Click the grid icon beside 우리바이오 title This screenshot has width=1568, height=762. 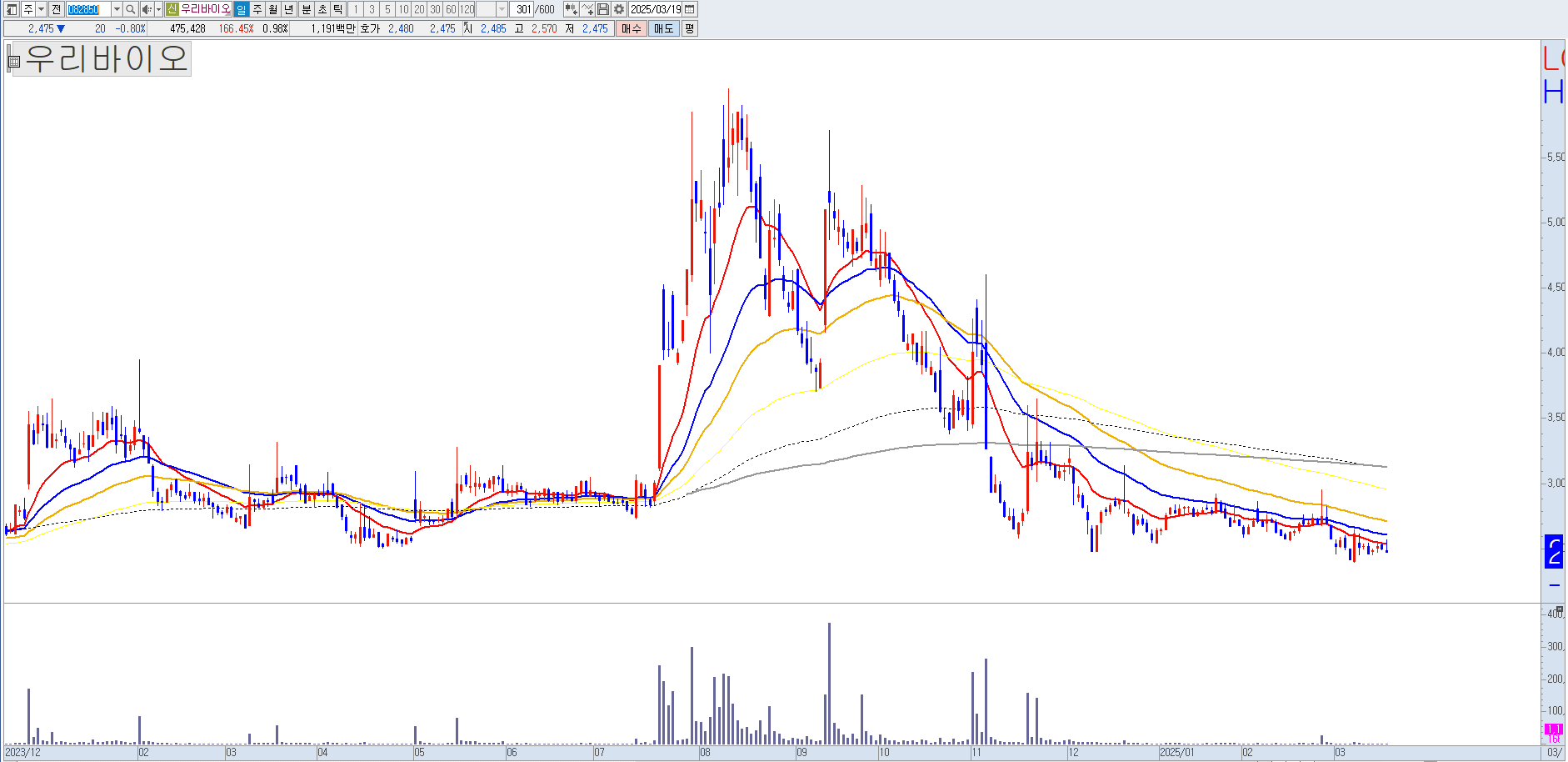pyautogui.click(x=14, y=61)
